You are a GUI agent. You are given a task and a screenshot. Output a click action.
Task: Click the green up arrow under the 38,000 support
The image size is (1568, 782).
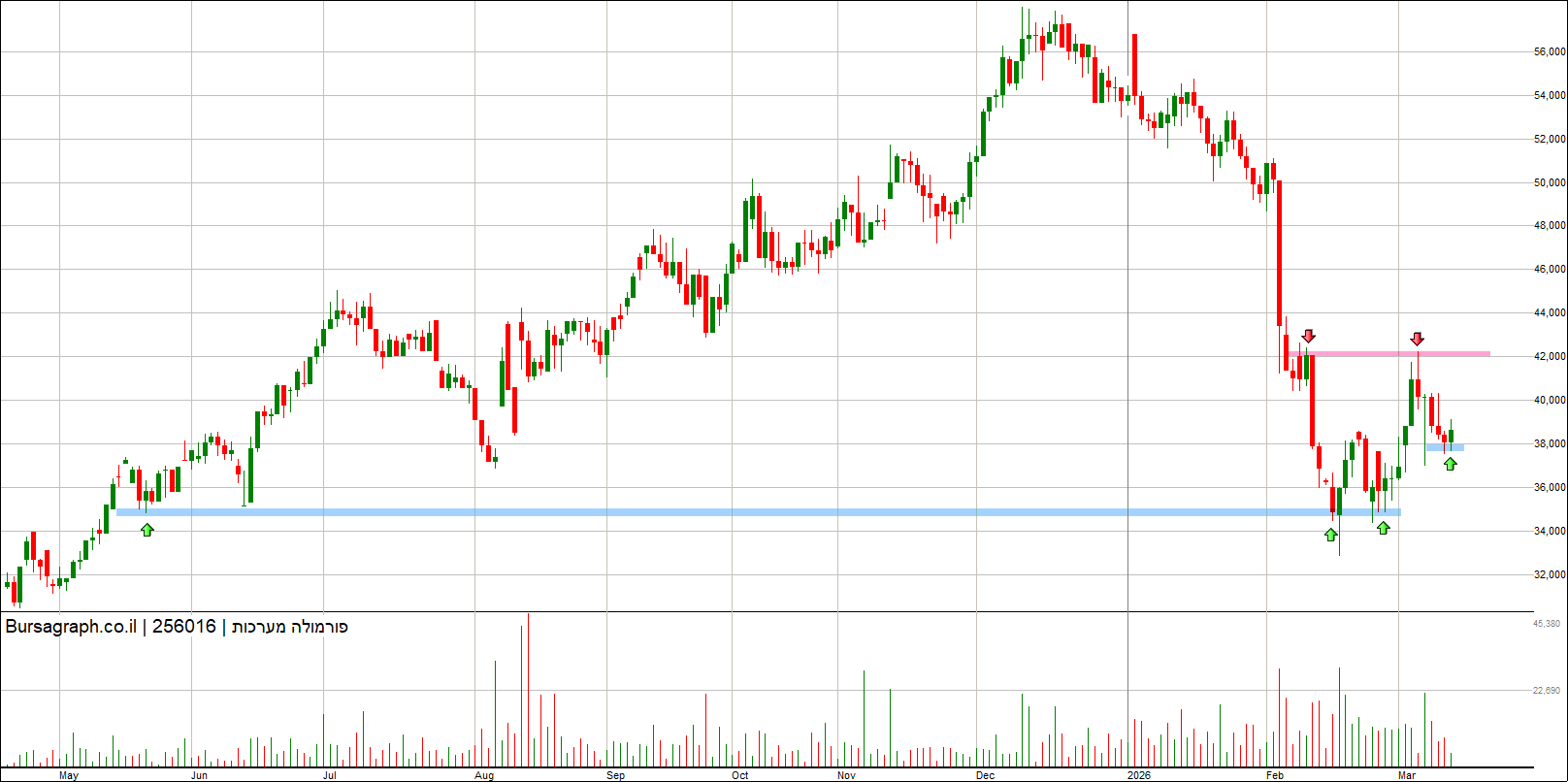(1450, 464)
